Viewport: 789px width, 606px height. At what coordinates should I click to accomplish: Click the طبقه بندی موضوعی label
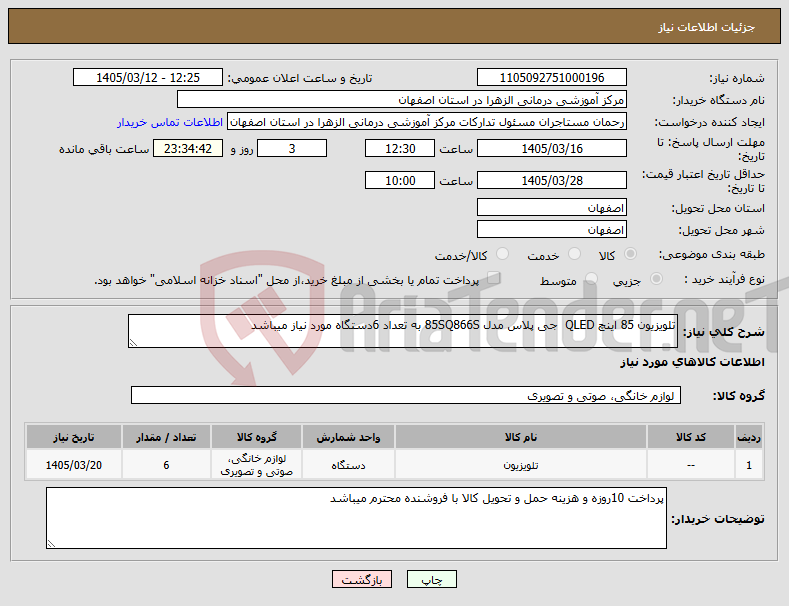pos(712,254)
